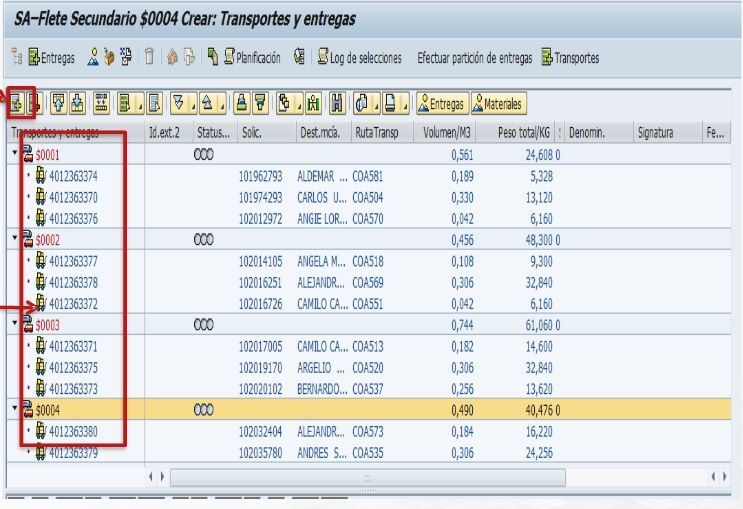Viewport: 743px width, 509px height.
Task: Click the Transportes button in top toolbar
Action: [x=570, y=58]
